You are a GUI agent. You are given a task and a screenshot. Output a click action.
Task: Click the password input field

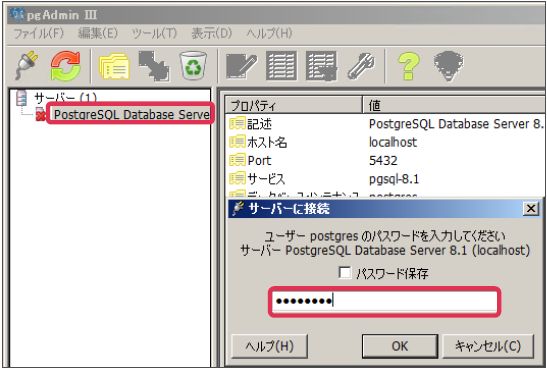tap(385, 301)
